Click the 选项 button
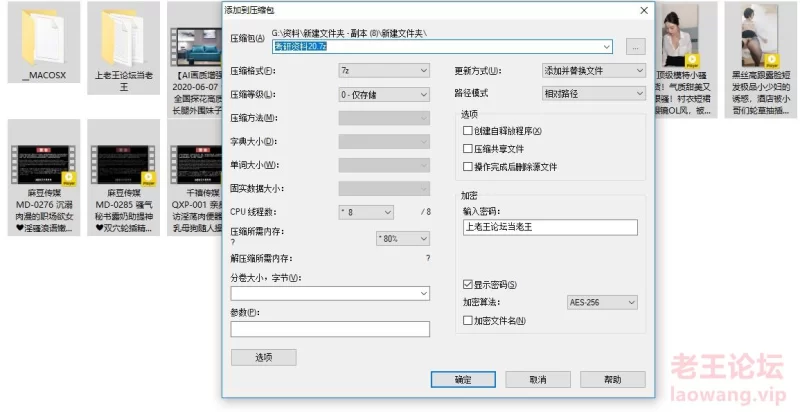The image size is (800, 412). (x=264, y=357)
